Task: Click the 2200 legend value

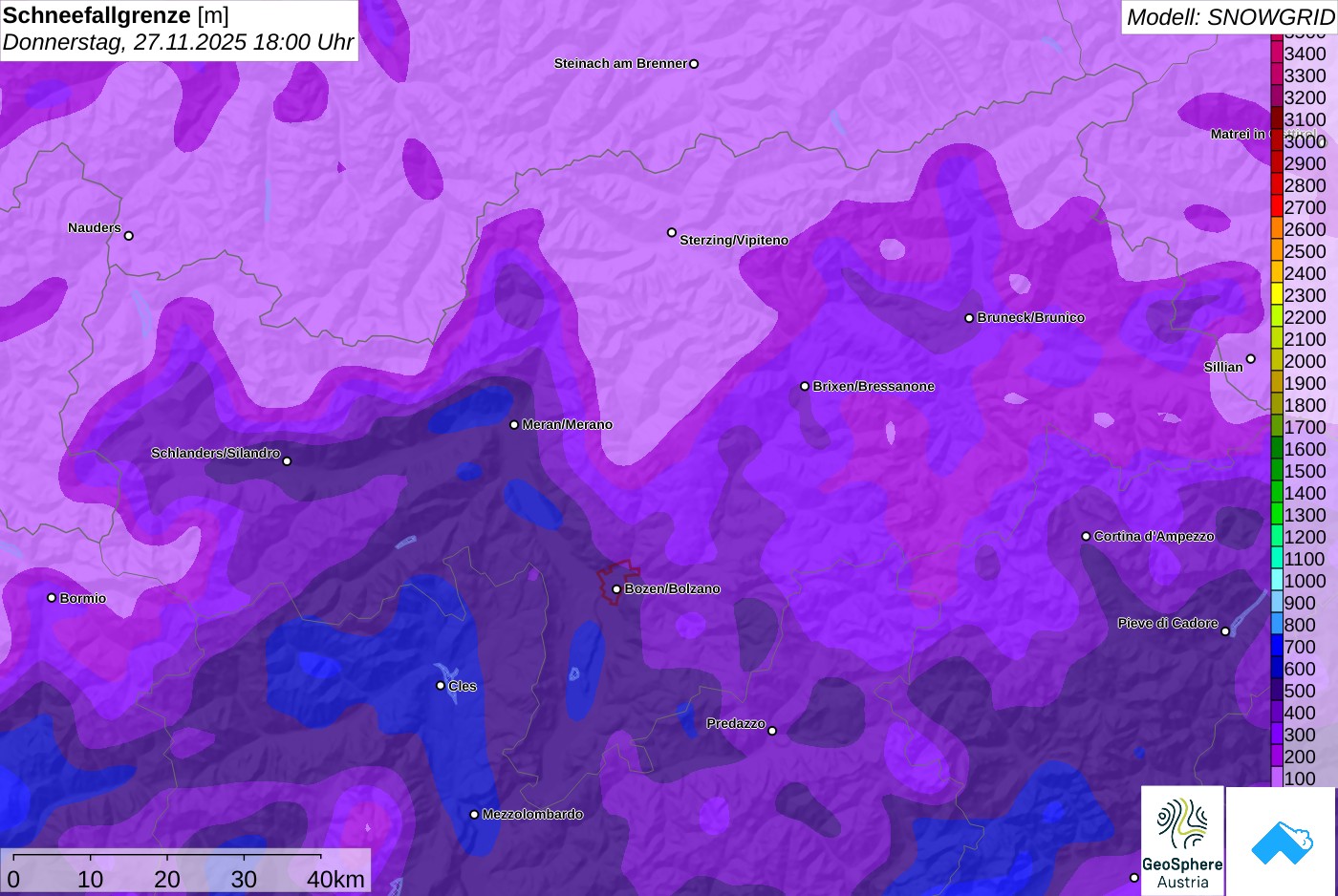Action: 1306,317
